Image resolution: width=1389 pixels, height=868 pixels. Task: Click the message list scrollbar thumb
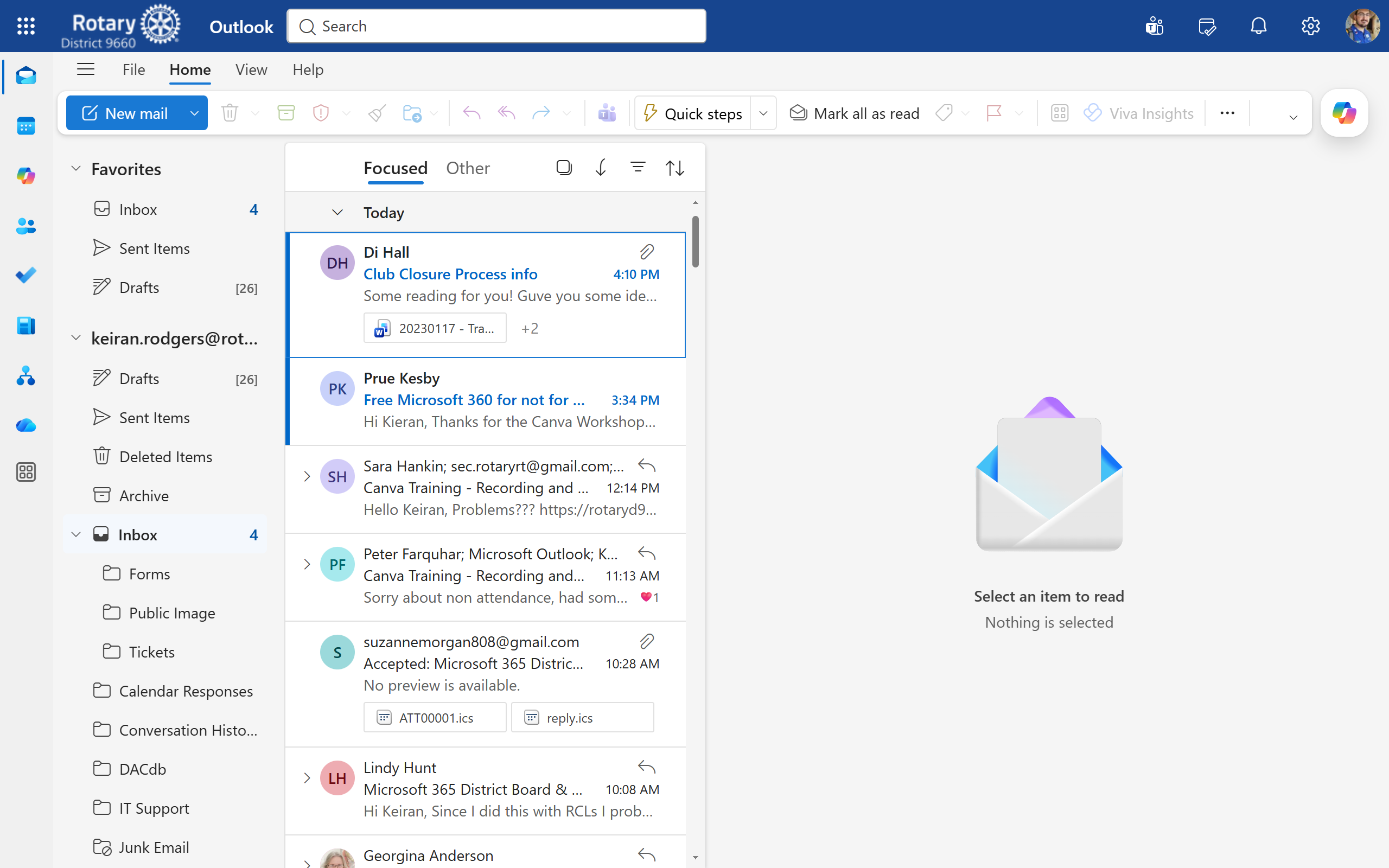point(695,241)
